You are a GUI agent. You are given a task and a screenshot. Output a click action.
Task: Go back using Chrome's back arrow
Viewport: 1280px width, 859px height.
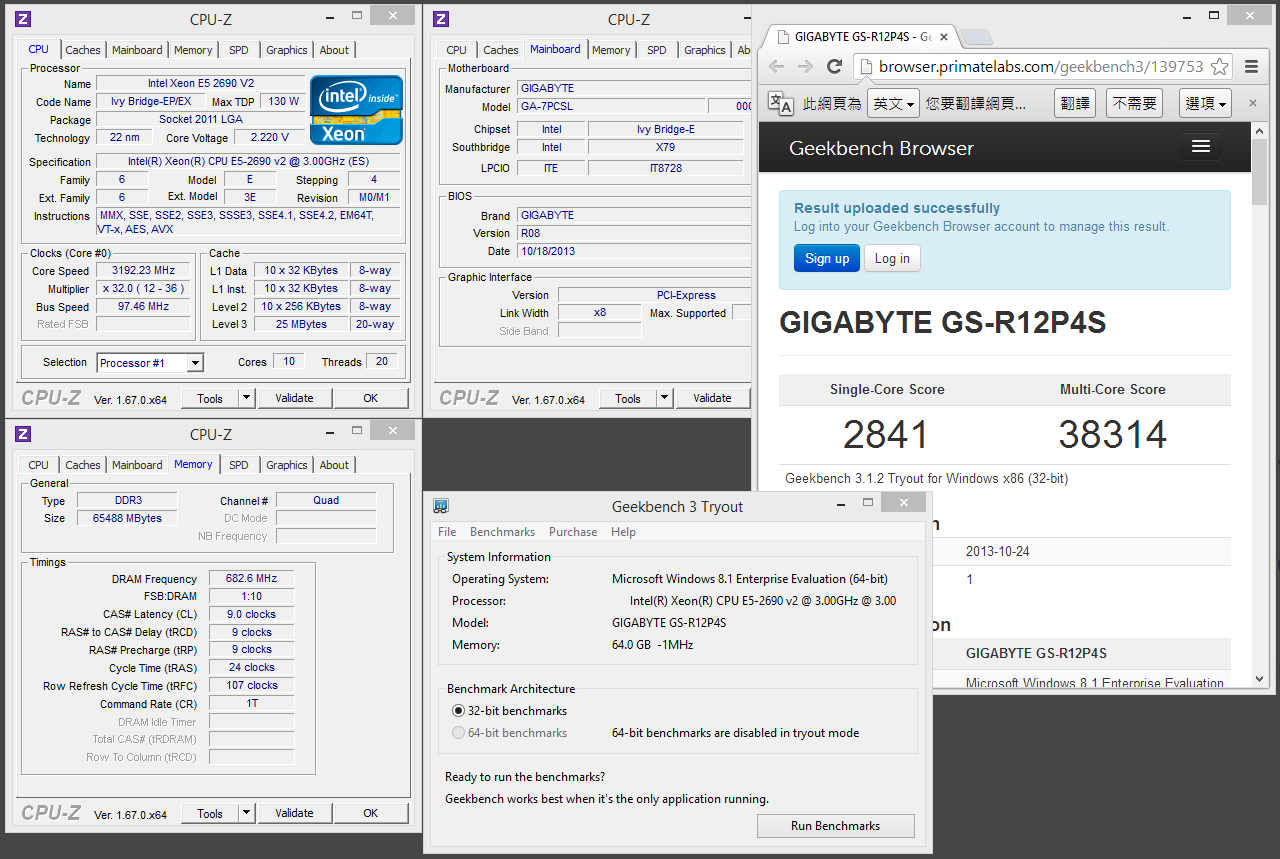pyautogui.click(x=777, y=67)
